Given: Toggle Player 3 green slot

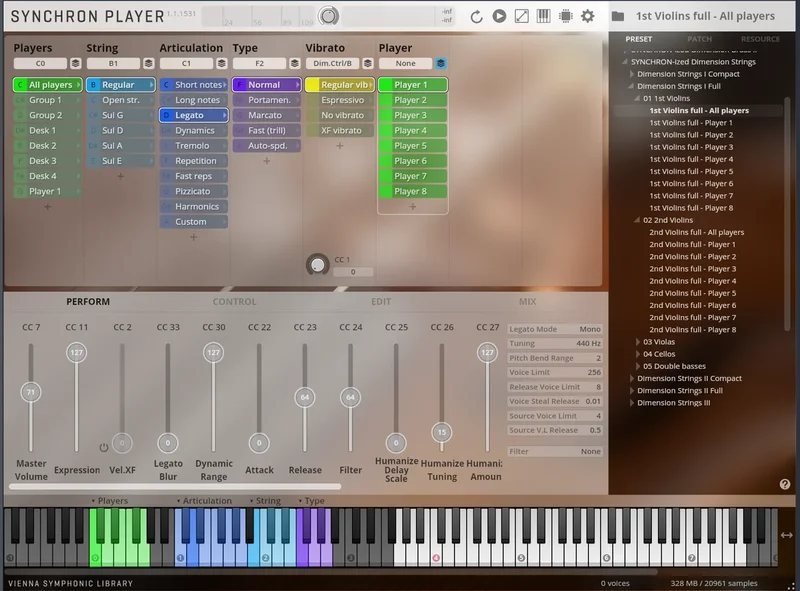Looking at the screenshot, I should click(413, 115).
